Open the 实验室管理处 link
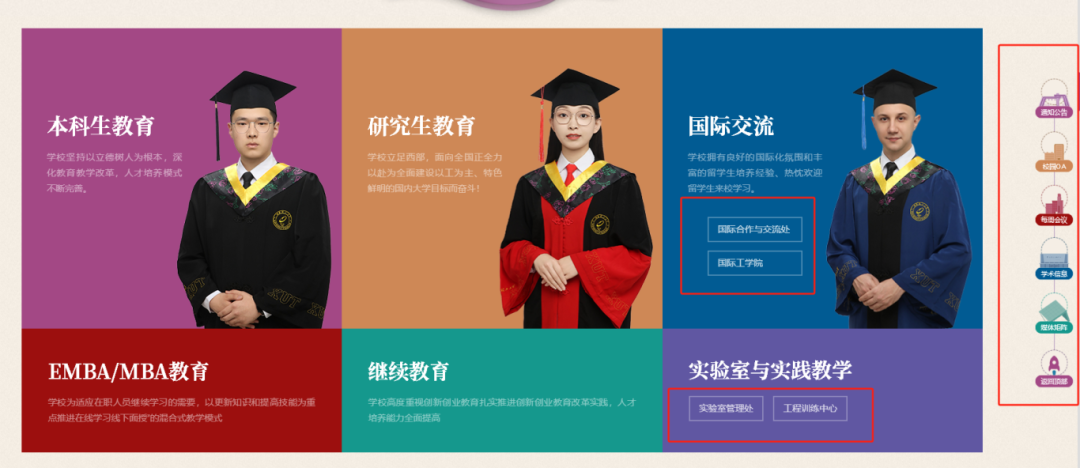 (726, 409)
